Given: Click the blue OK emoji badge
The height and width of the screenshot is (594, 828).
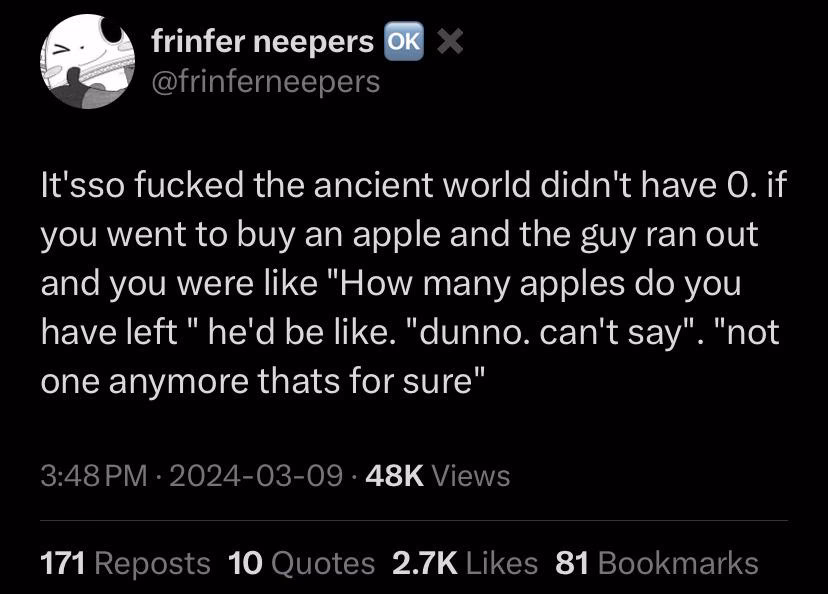Looking at the screenshot, I should pos(404,41).
